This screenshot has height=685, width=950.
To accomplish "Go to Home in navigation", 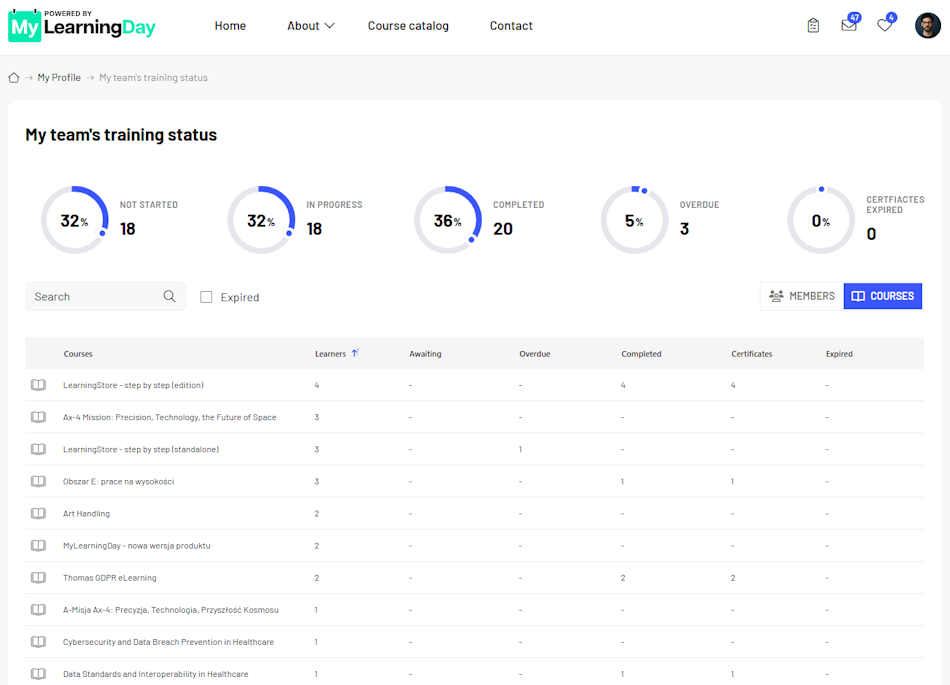I will 230,25.
